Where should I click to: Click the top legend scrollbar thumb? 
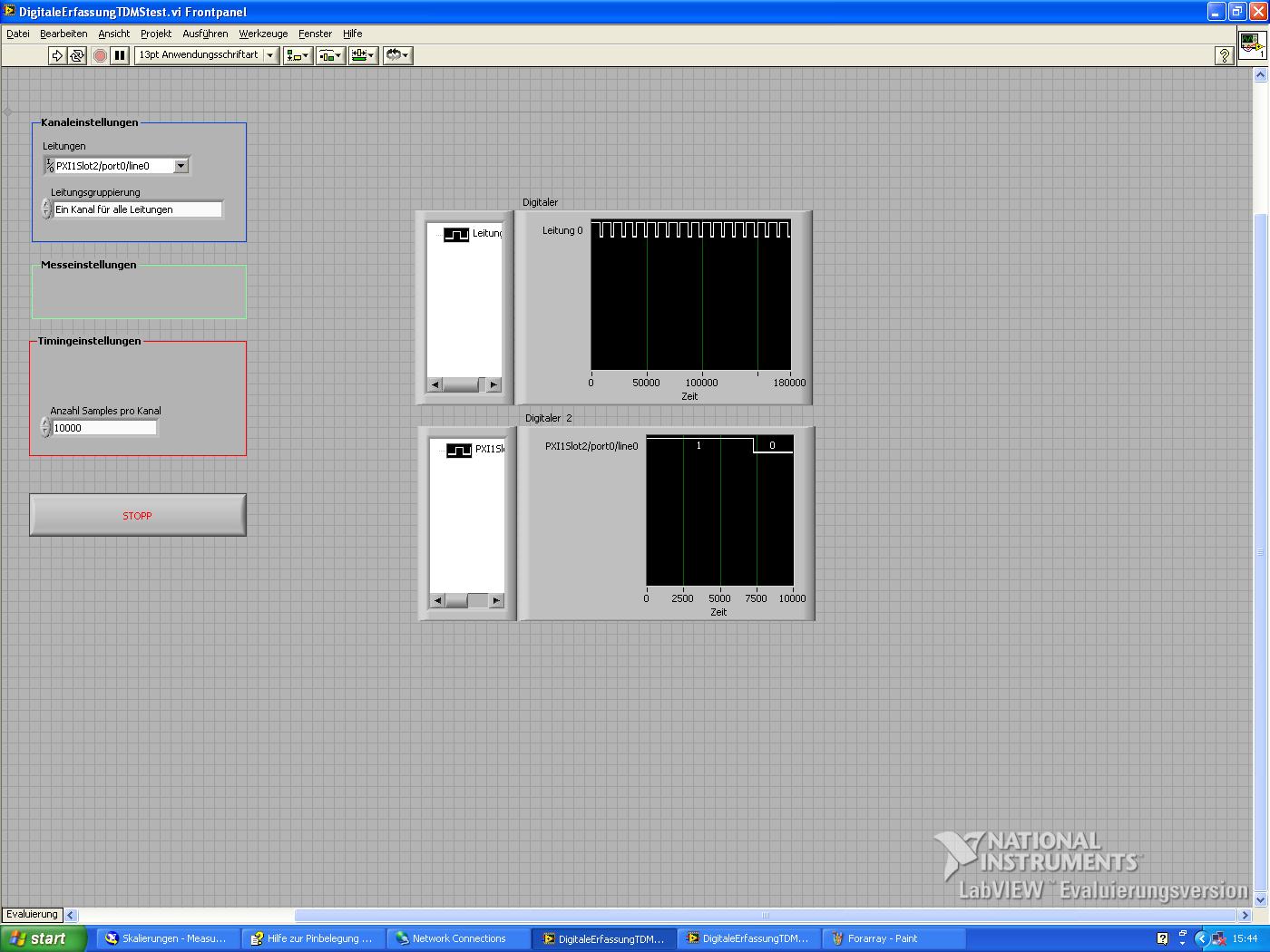461,384
